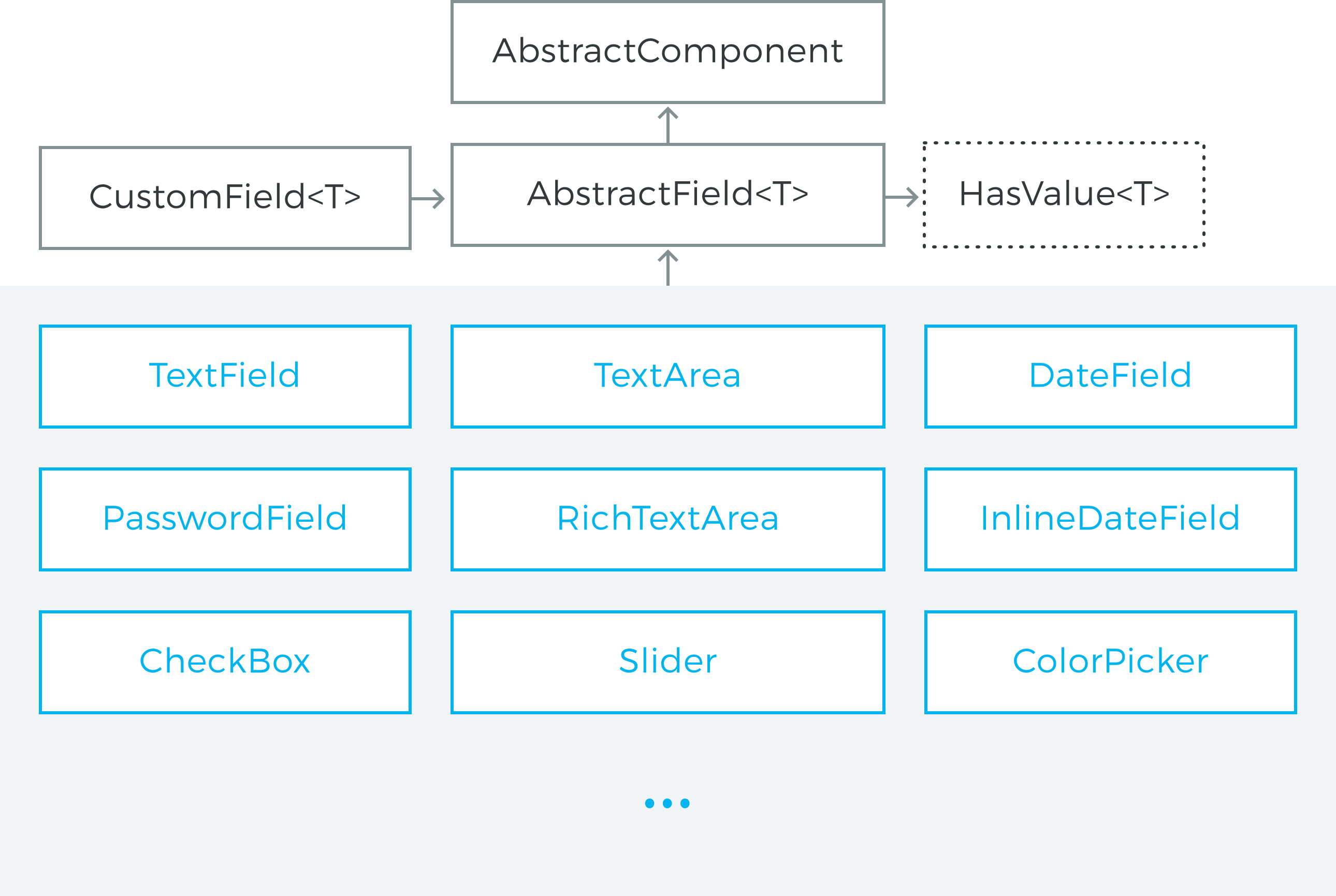Click arrow pointing to HasValue<T>
This screenshot has width=1336, height=896.
pyautogui.click(x=902, y=197)
